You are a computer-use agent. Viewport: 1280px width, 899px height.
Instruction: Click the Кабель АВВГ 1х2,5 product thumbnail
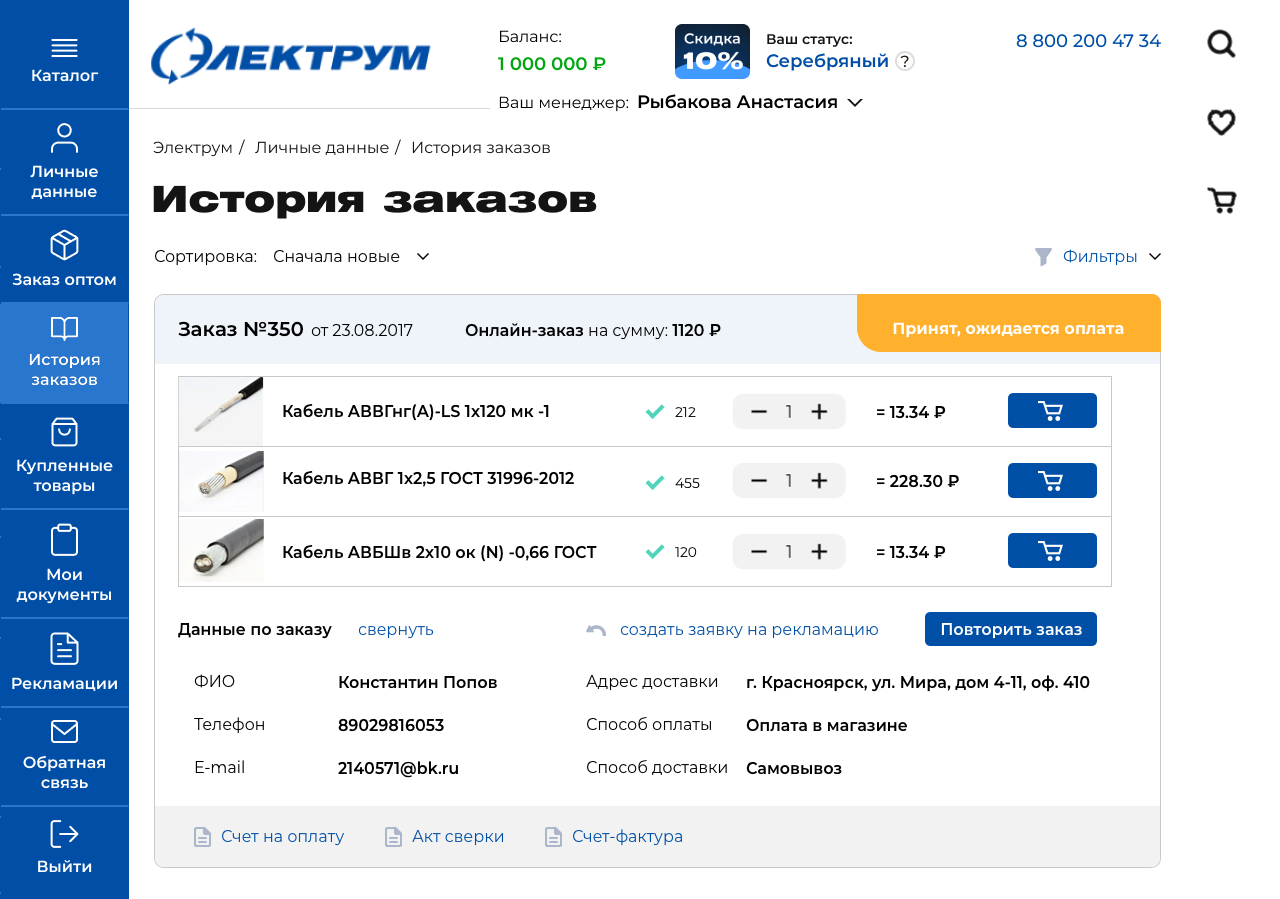(x=221, y=481)
